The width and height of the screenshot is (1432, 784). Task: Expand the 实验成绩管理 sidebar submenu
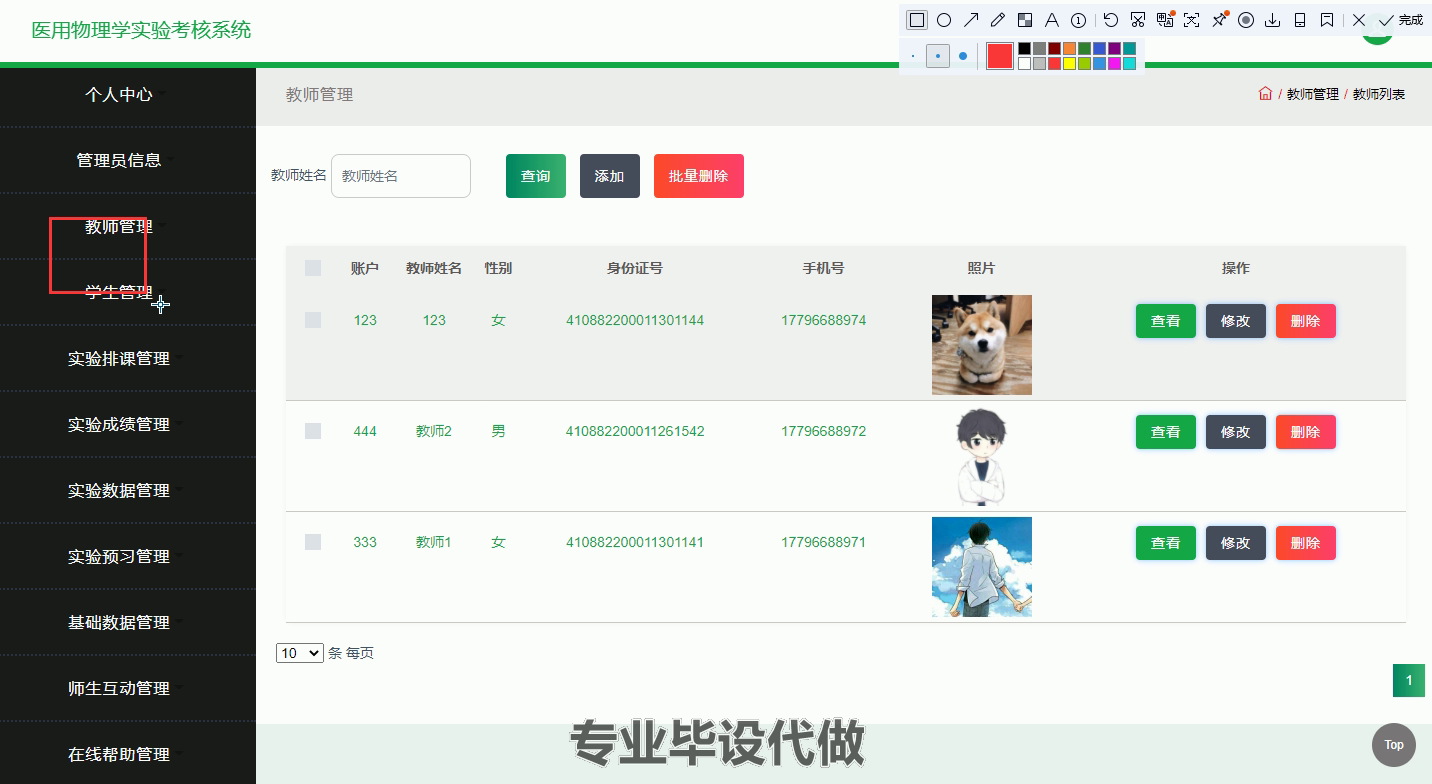(x=119, y=424)
